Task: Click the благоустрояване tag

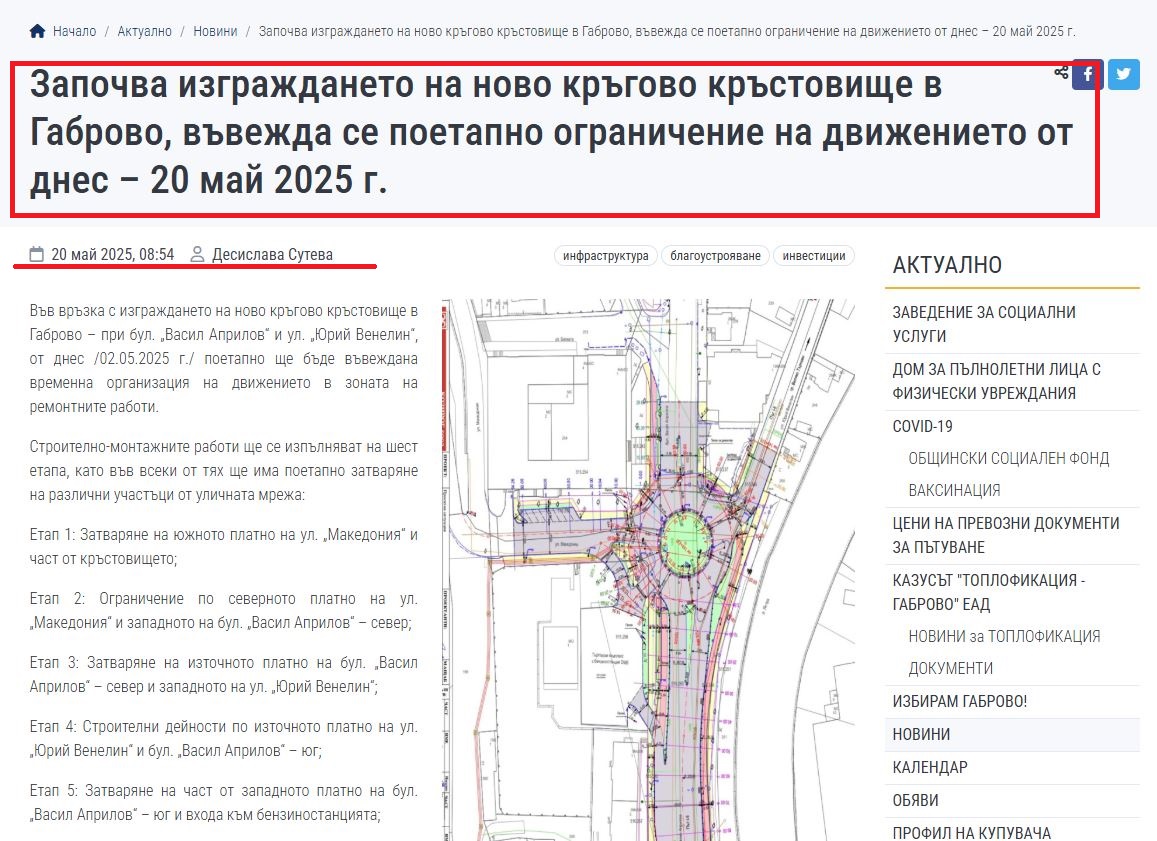Action: [715, 255]
